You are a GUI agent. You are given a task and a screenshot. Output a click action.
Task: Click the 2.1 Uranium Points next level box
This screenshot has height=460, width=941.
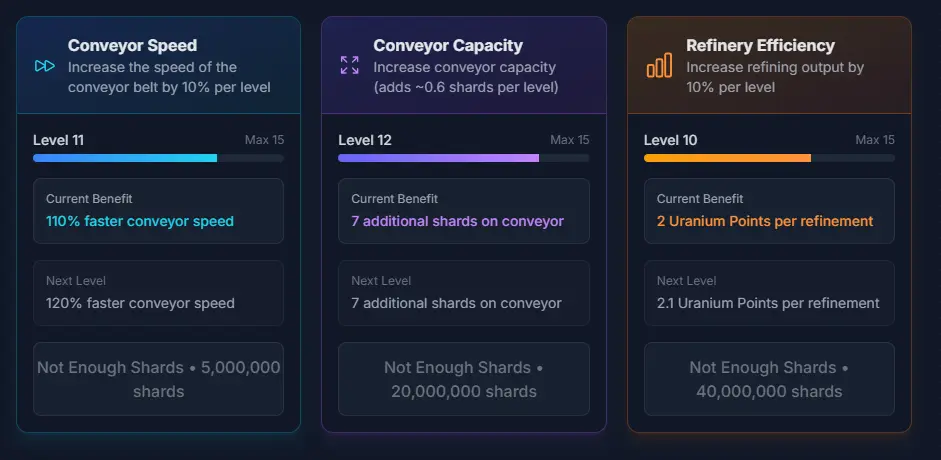[x=769, y=293]
